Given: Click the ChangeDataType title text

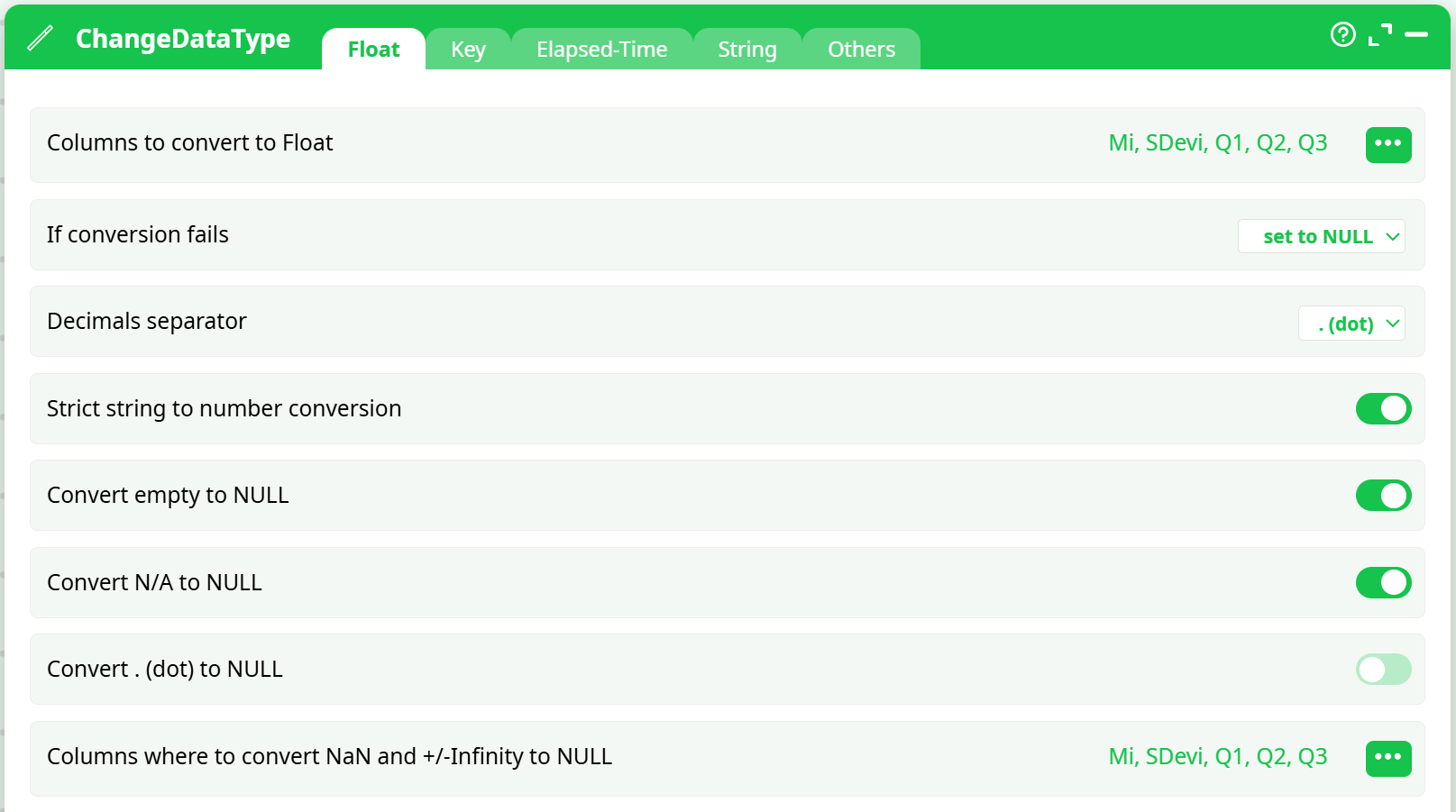Looking at the screenshot, I should click(183, 38).
